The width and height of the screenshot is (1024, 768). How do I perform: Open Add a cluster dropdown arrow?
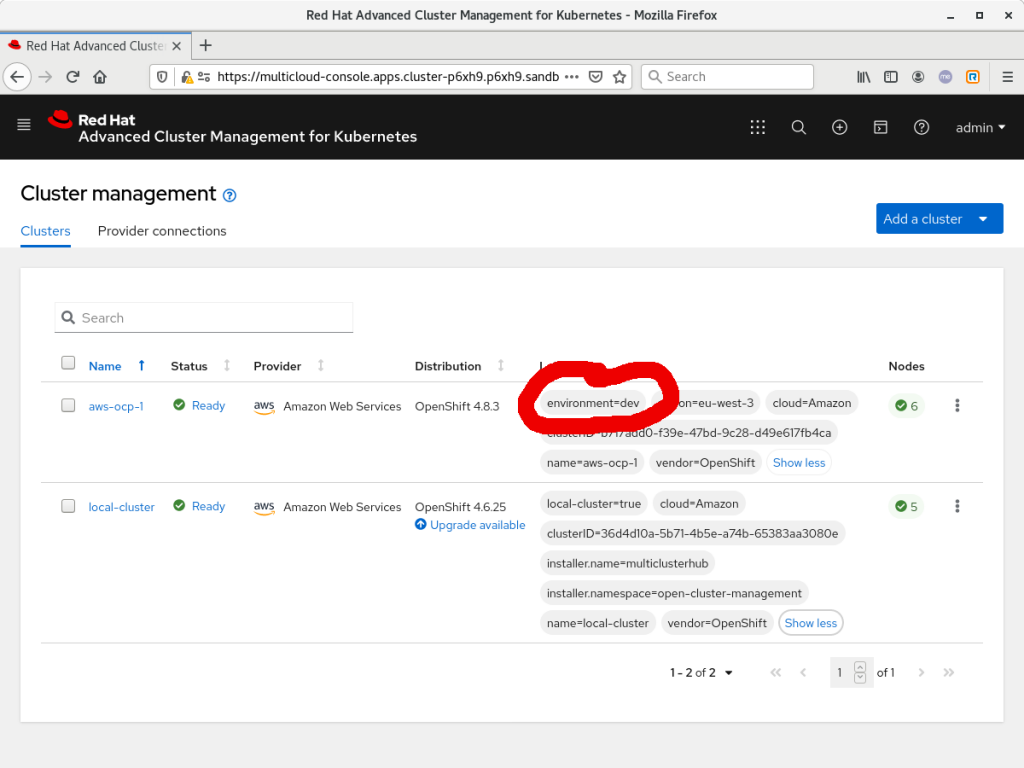point(984,219)
